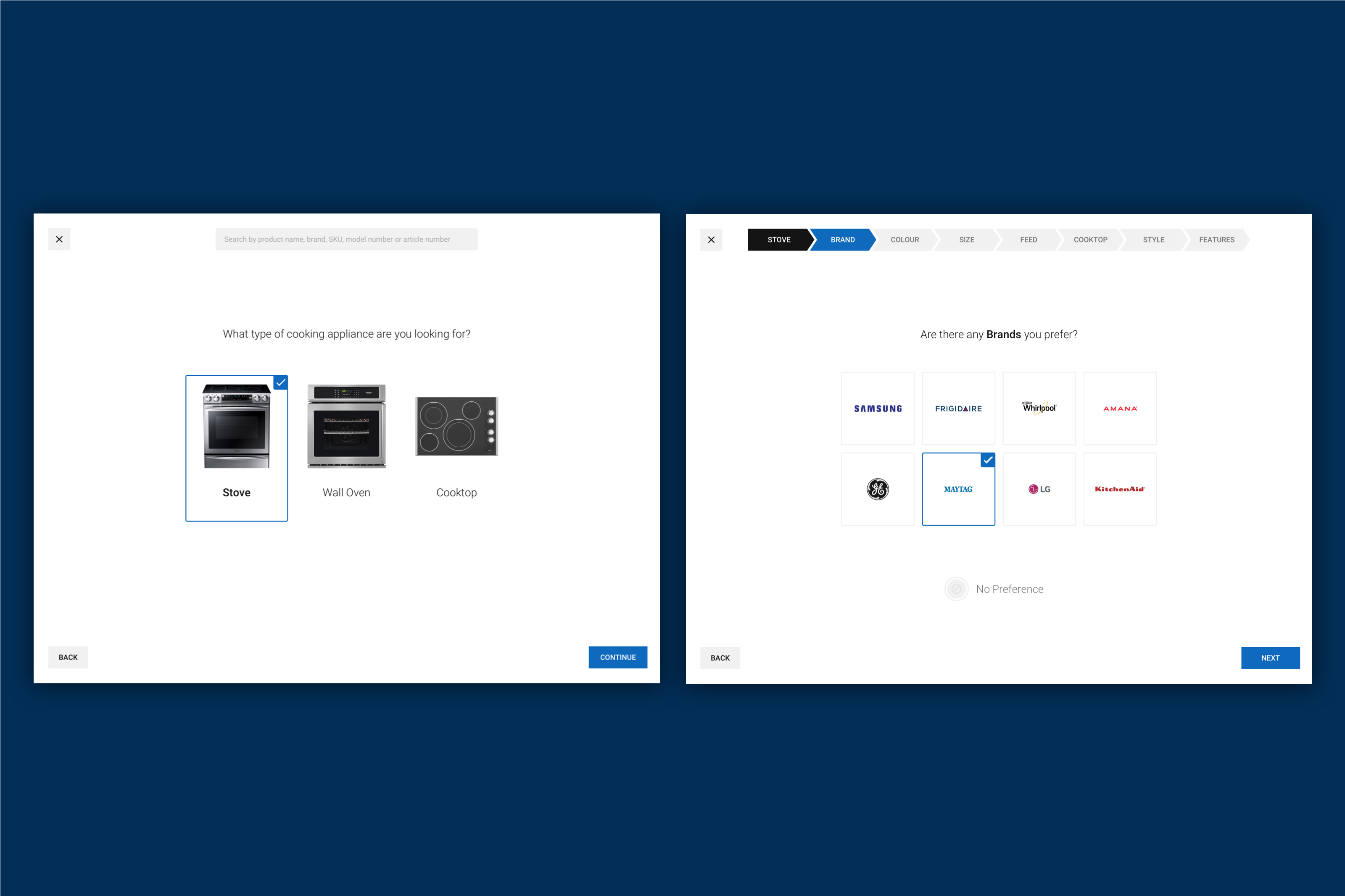Select the Frigidaire brand logo
The image size is (1345, 896).
click(x=958, y=408)
